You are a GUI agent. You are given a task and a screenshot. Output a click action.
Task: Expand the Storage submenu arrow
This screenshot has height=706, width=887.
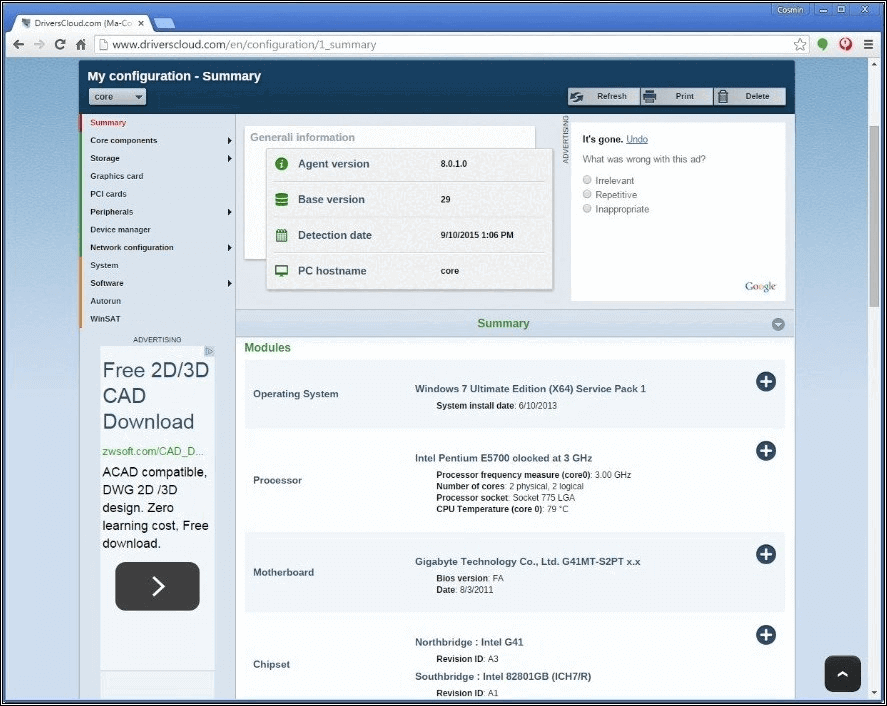click(229, 158)
